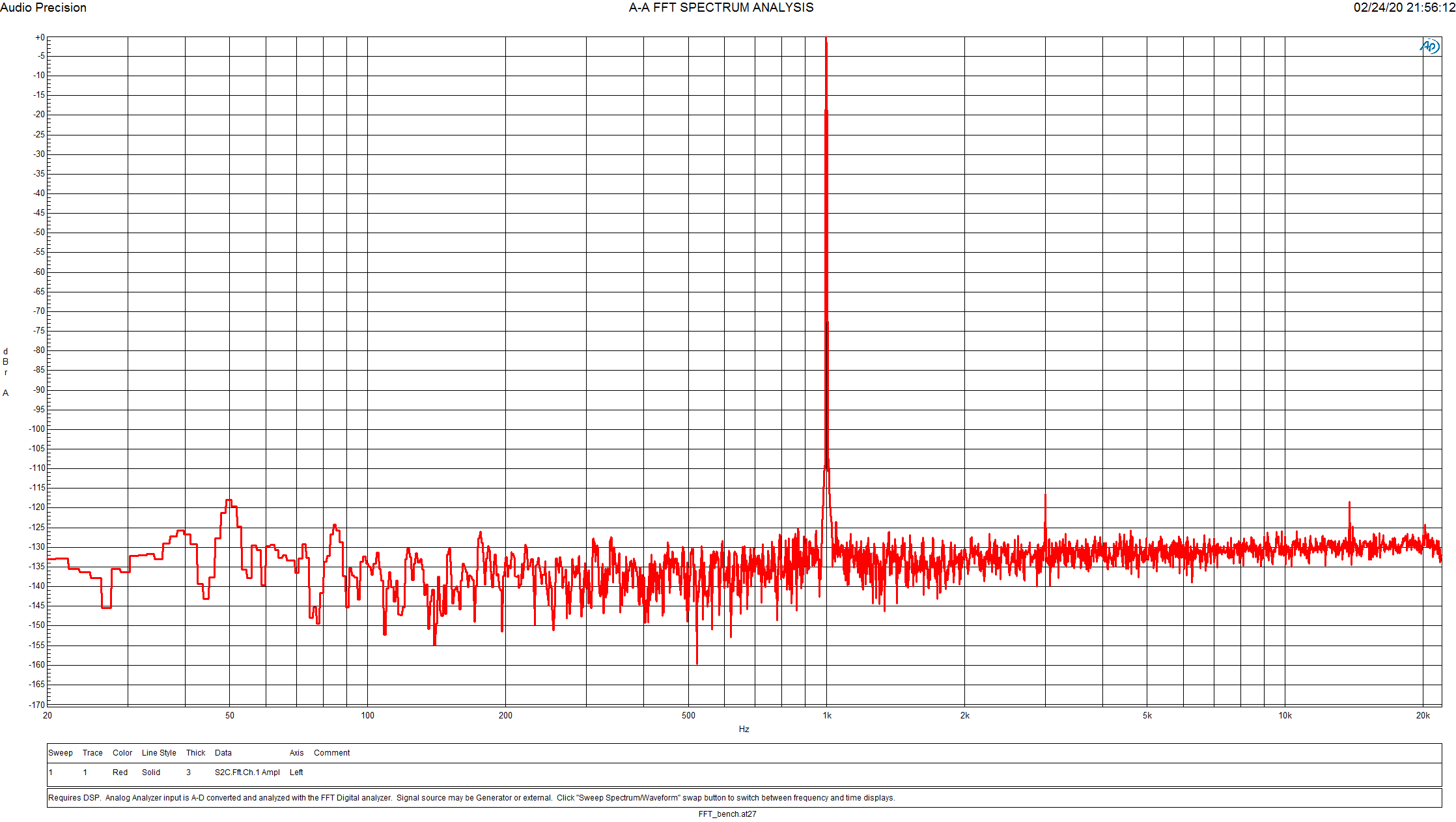1456x822 pixels.
Task: Click the '500' x-axis label
Action: [x=688, y=715]
